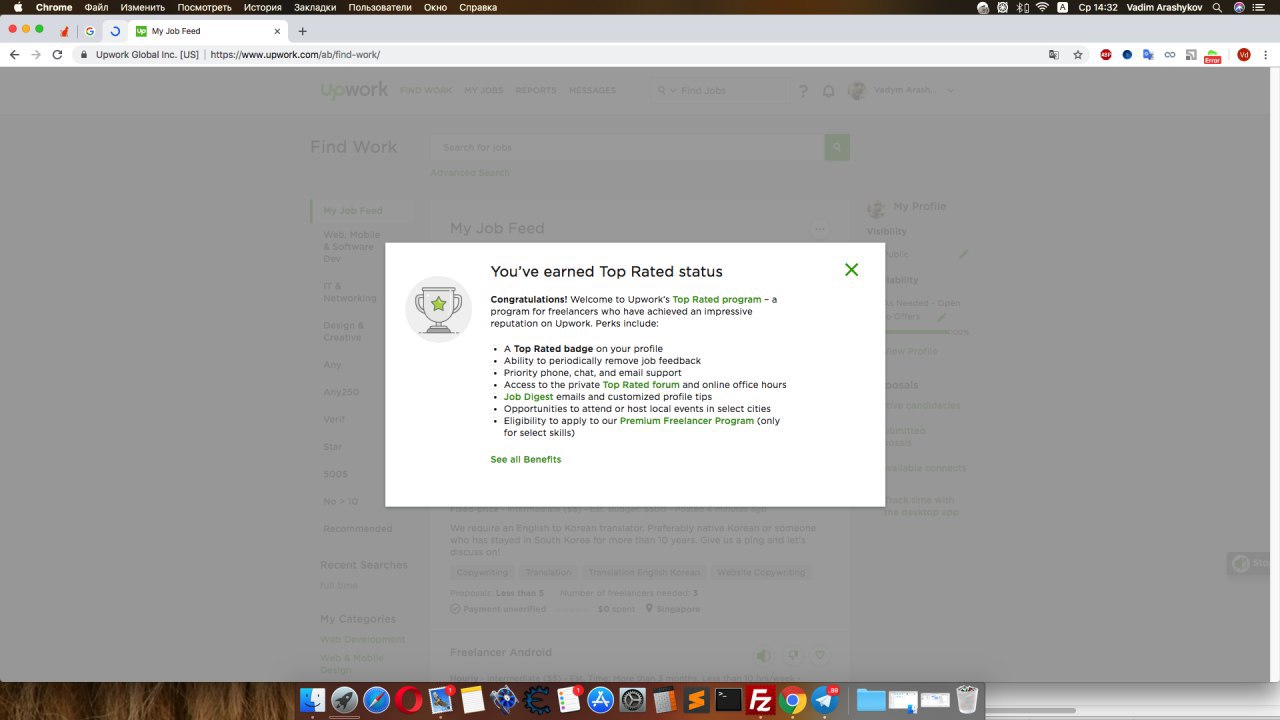Open the Top Rated program link
Viewport: 1280px width, 720px height.
[x=716, y=299]
